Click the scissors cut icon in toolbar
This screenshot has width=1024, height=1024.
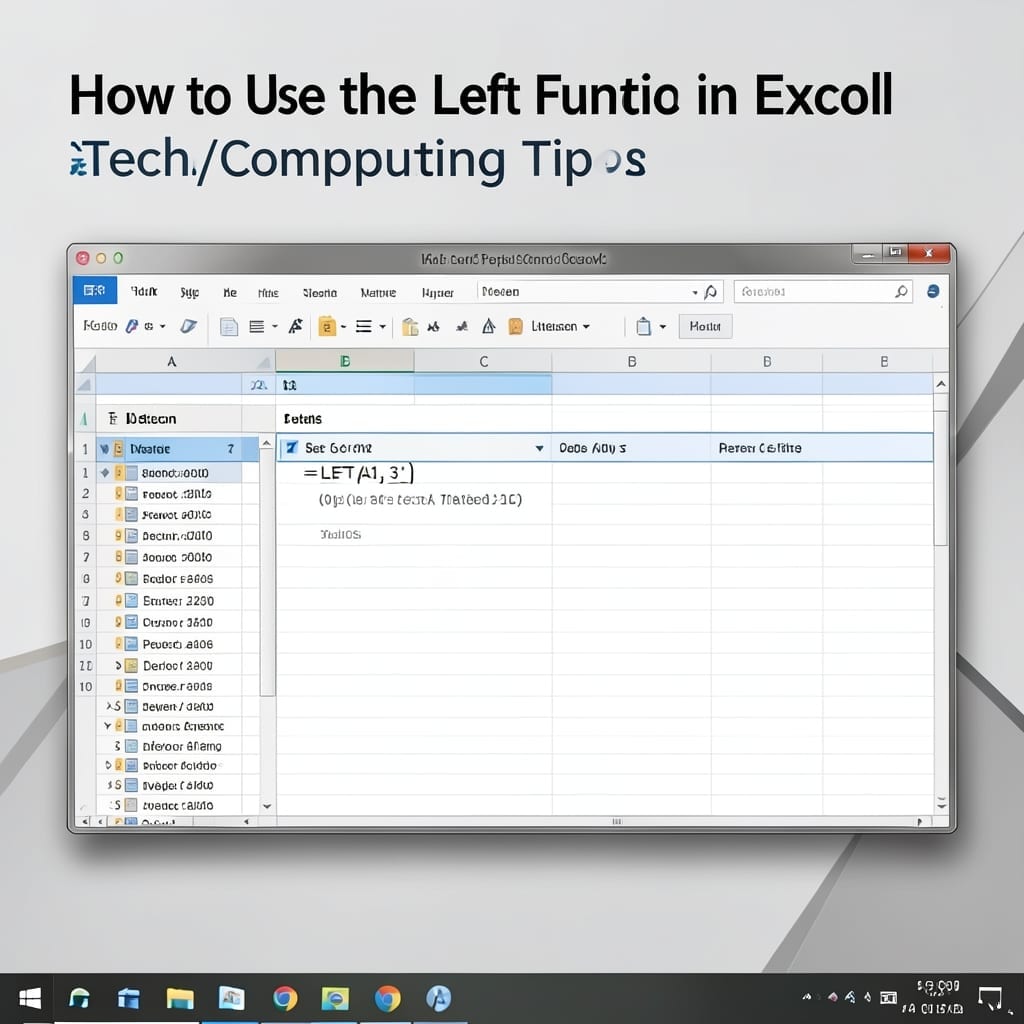click(x=434, y=326)
